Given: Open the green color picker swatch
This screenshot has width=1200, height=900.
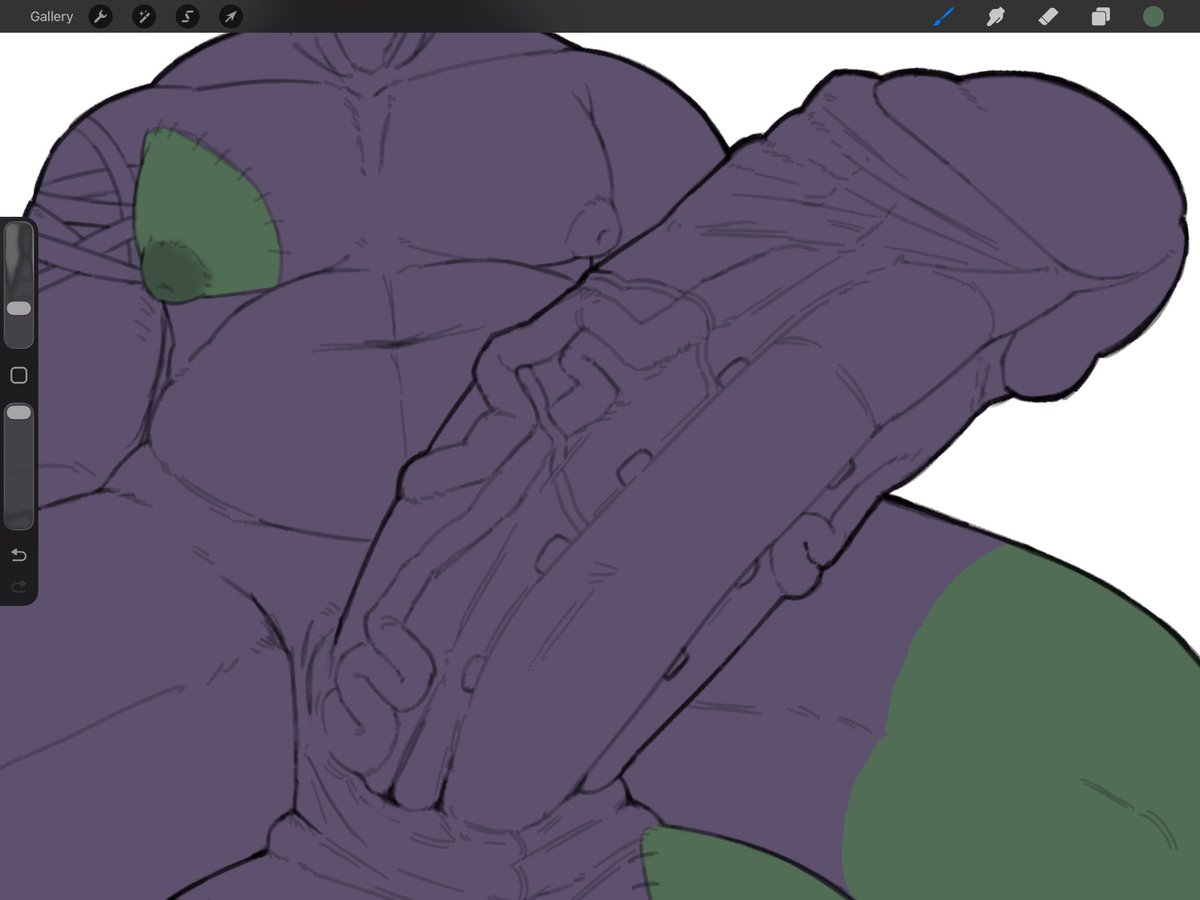Looking at the screenshot, I should click(1153, 16).
